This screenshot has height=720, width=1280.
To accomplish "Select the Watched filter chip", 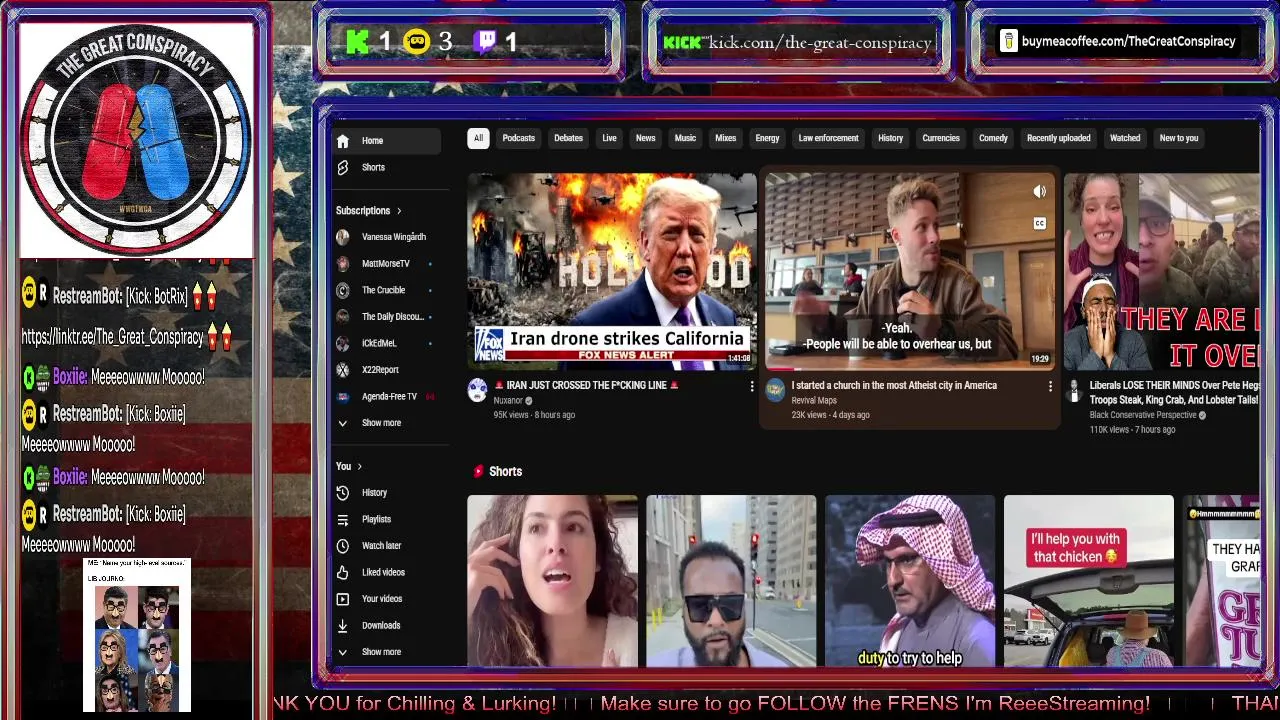I will coord(1125,138).
